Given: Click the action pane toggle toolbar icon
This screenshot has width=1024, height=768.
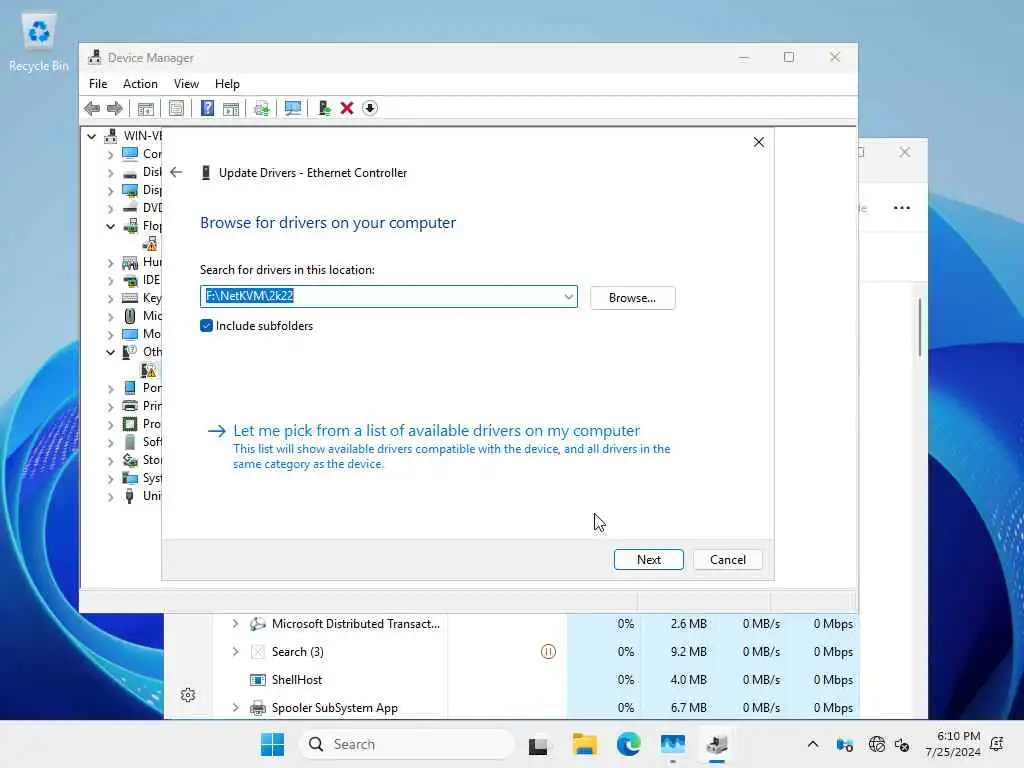Looking at the screenshot, I should [231, 108].
